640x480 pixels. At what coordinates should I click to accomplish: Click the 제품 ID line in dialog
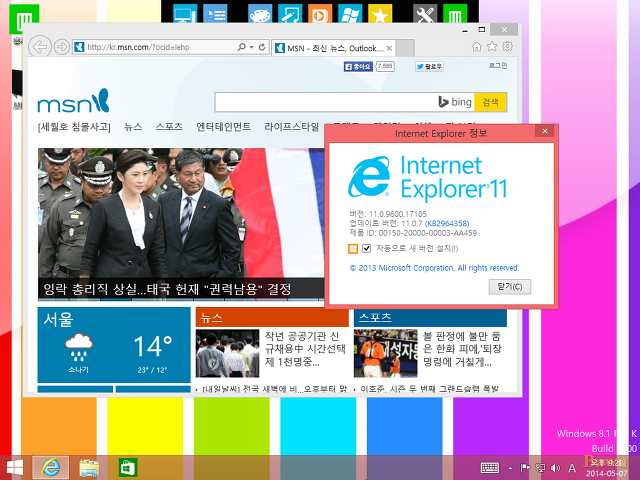tap(413, 233)
